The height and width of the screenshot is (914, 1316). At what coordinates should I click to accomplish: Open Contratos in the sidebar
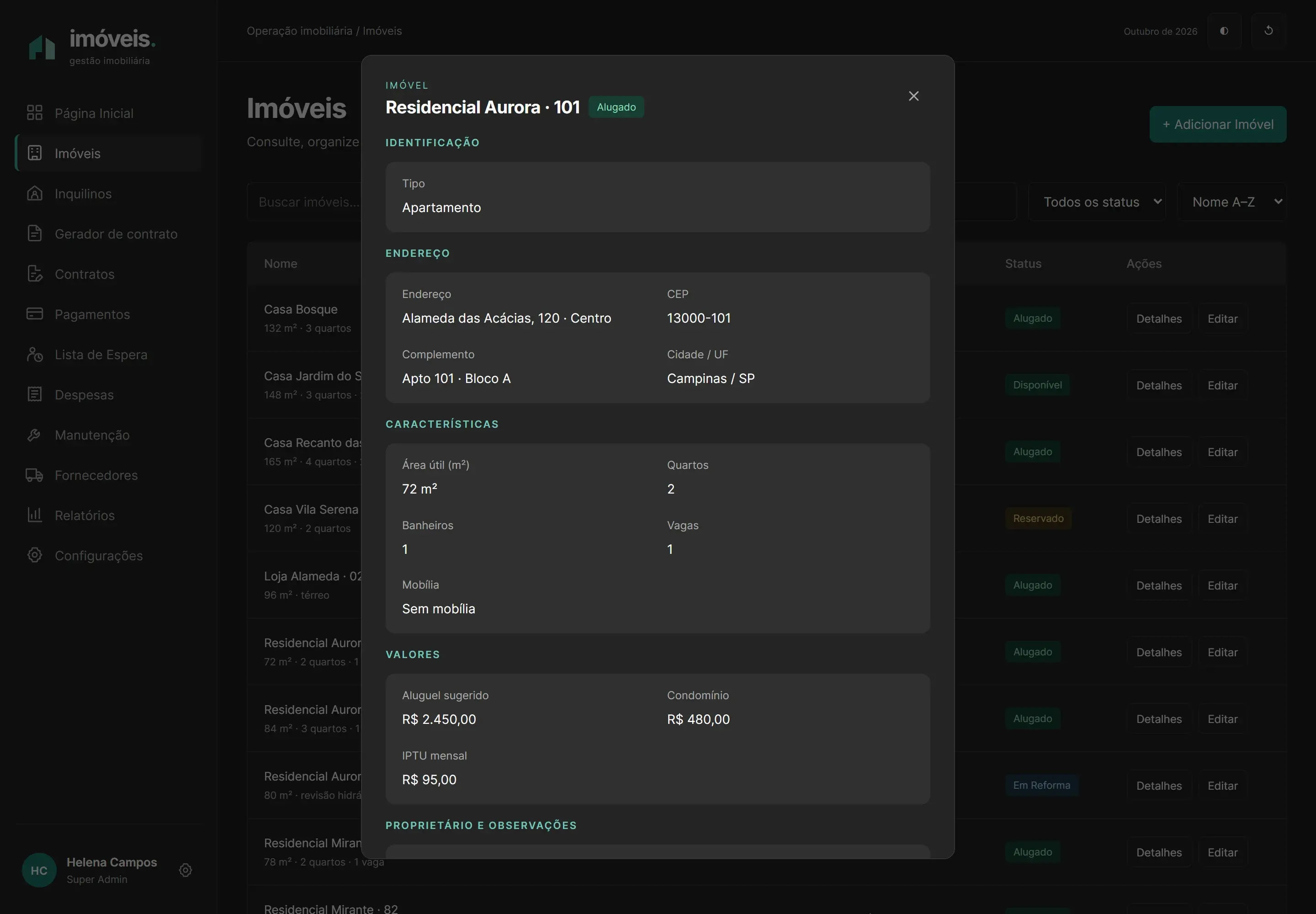[109, 274]
